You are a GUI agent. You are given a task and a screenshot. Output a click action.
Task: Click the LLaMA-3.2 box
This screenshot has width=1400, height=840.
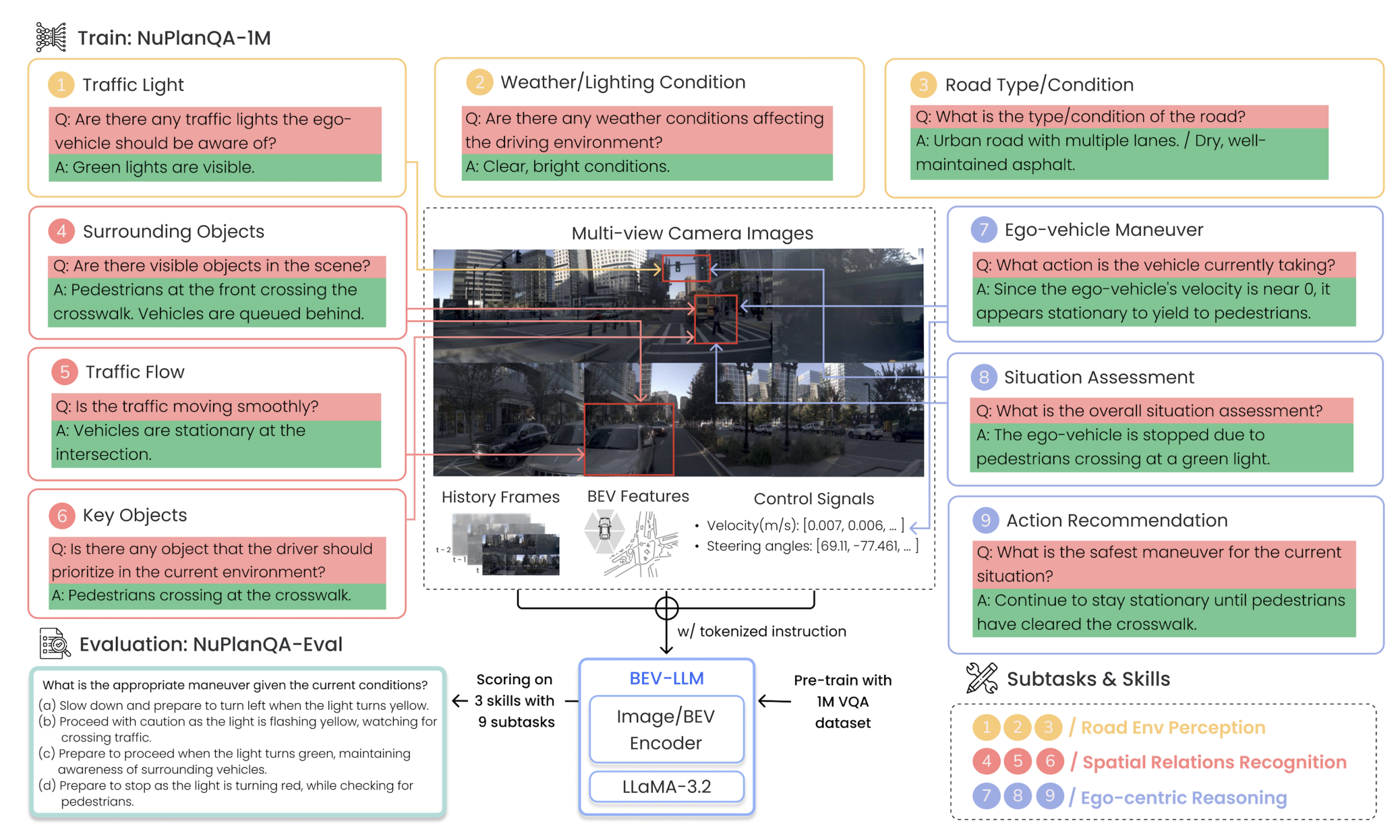coord(666,786)
